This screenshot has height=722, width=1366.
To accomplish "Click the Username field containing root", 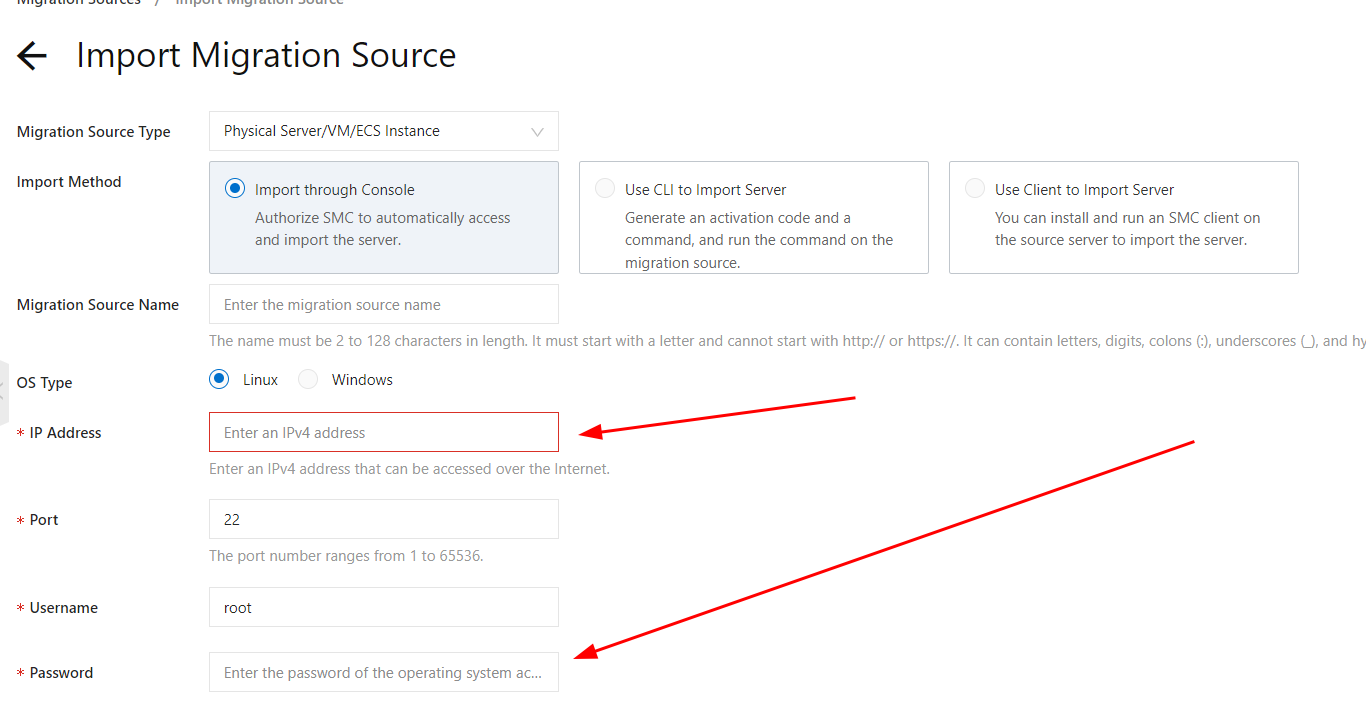I will click(x=383, y=608).
